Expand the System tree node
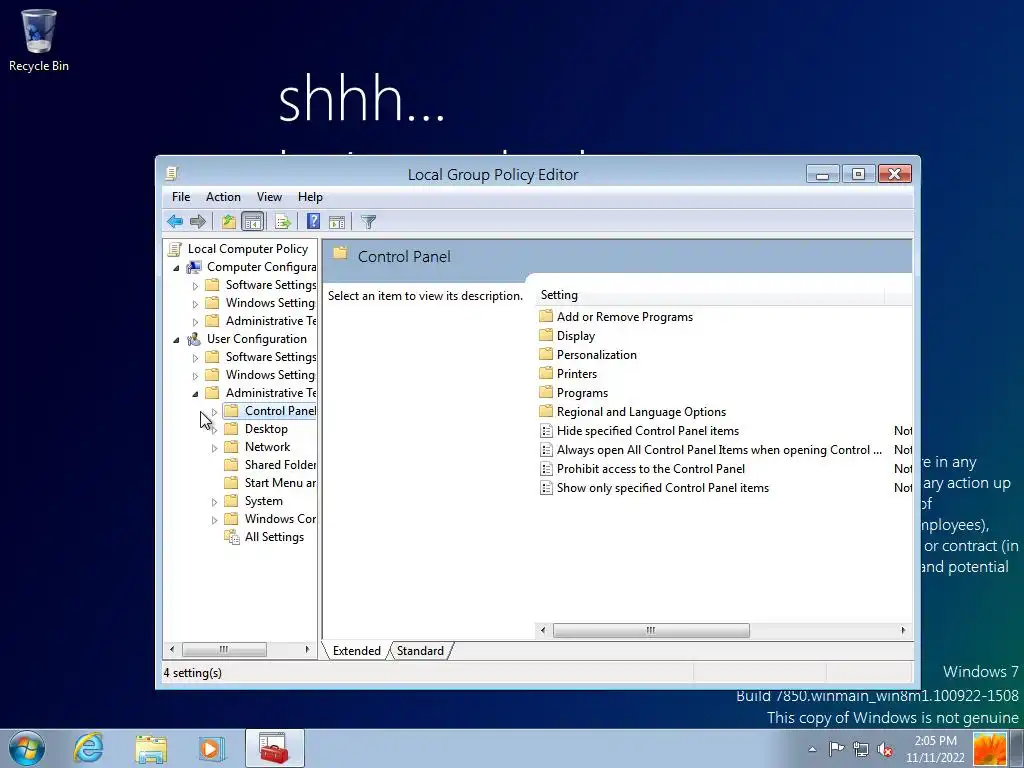Screen dimensions: 1024x768 pyautogui.click(x=214, y=502)
